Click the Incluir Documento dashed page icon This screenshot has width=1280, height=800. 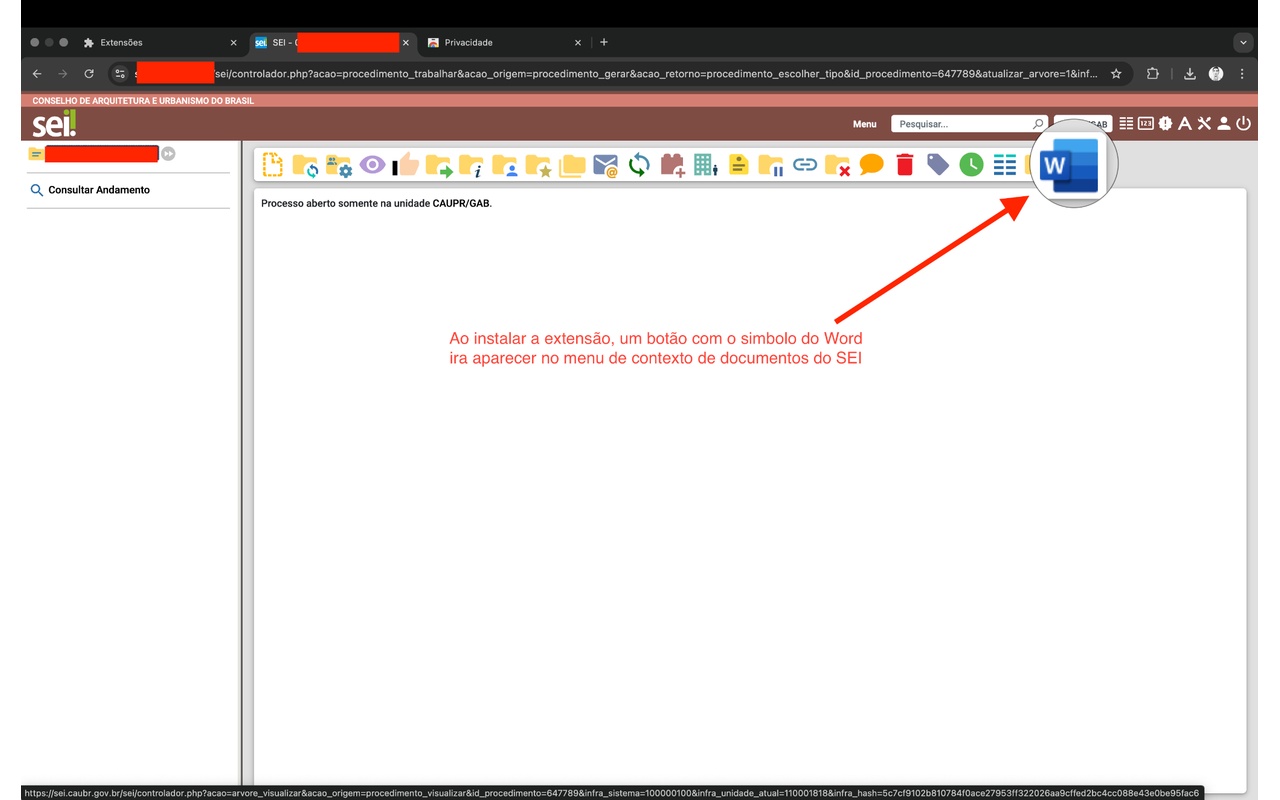click(x=272, y=165)
